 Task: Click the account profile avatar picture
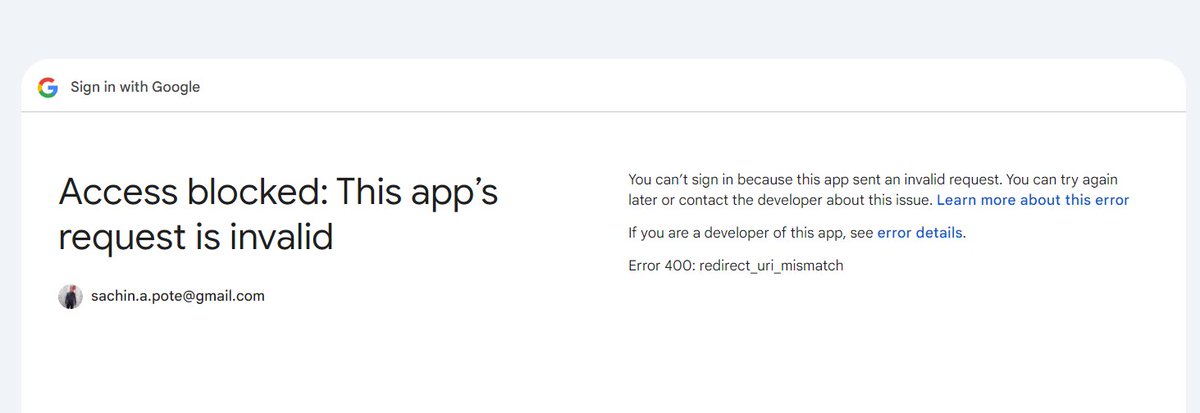[70, 296]
